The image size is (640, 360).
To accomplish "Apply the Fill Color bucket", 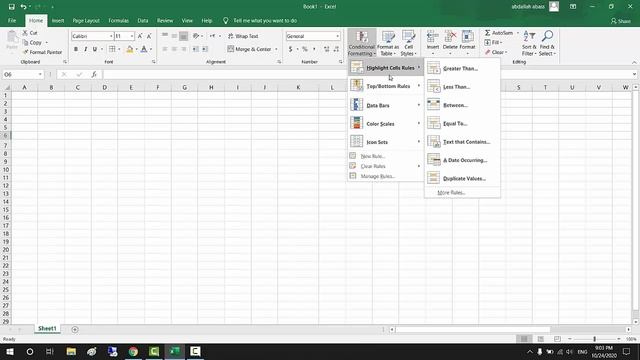I will click(x=130, y=49).
